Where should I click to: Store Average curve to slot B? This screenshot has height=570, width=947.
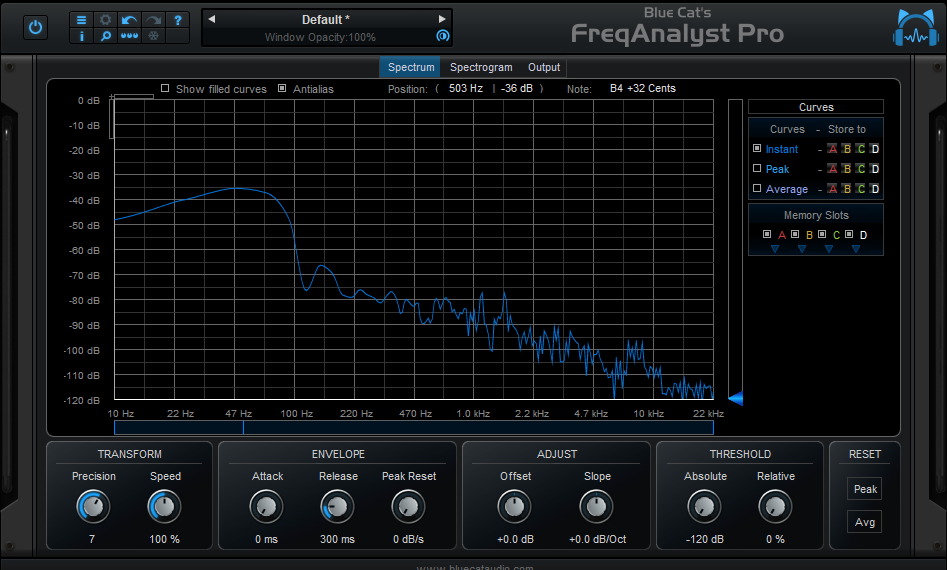click(x=847, y=189)
